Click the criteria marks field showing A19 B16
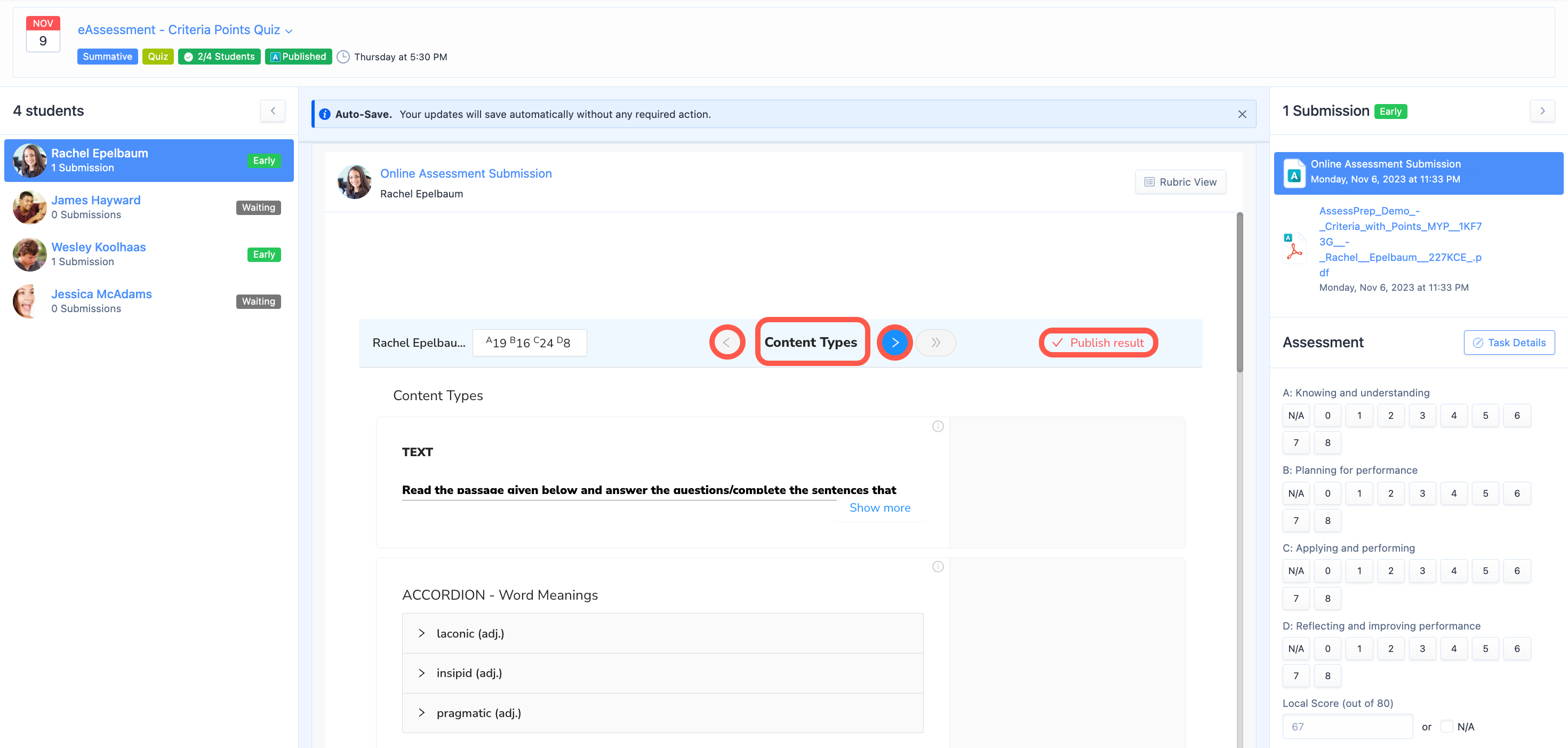Screen dimensions: 1568x748 click(529, 343)
